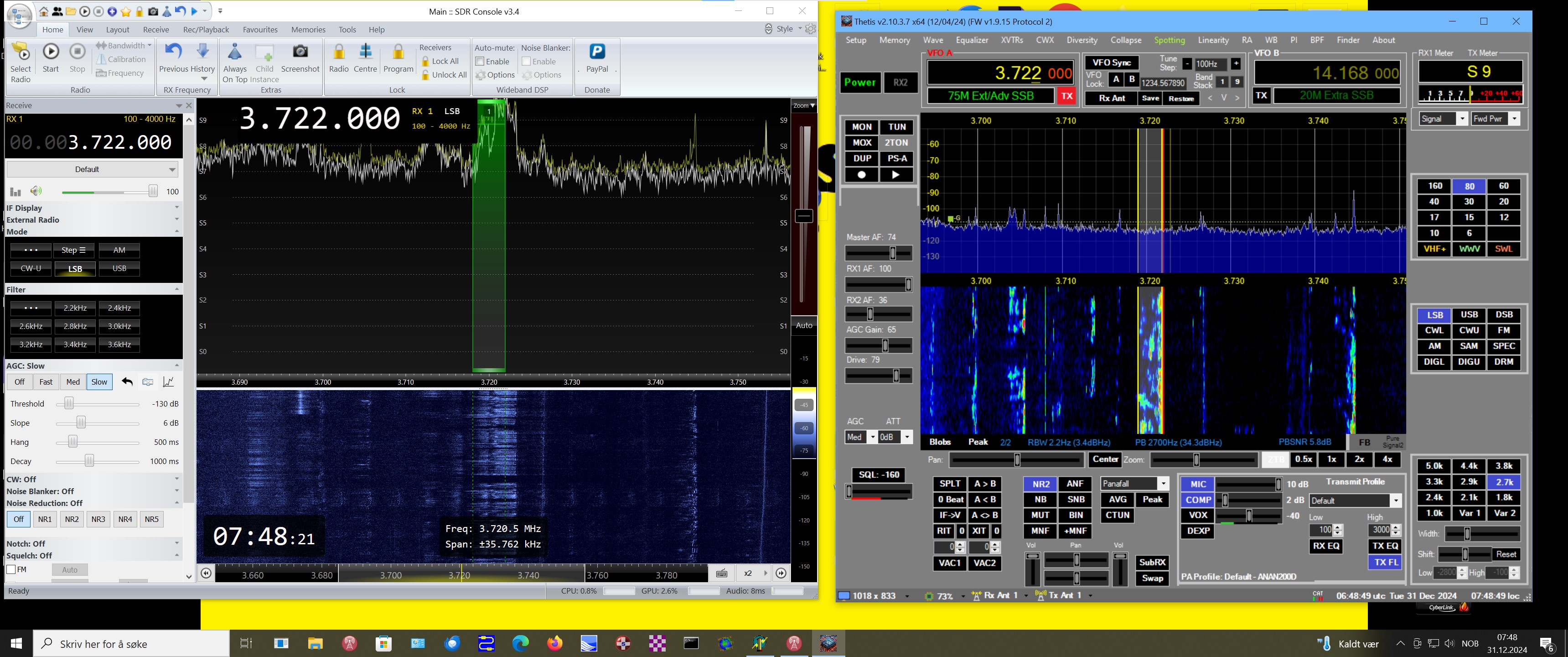Enable the Noise Blanker checkbox

526,62
